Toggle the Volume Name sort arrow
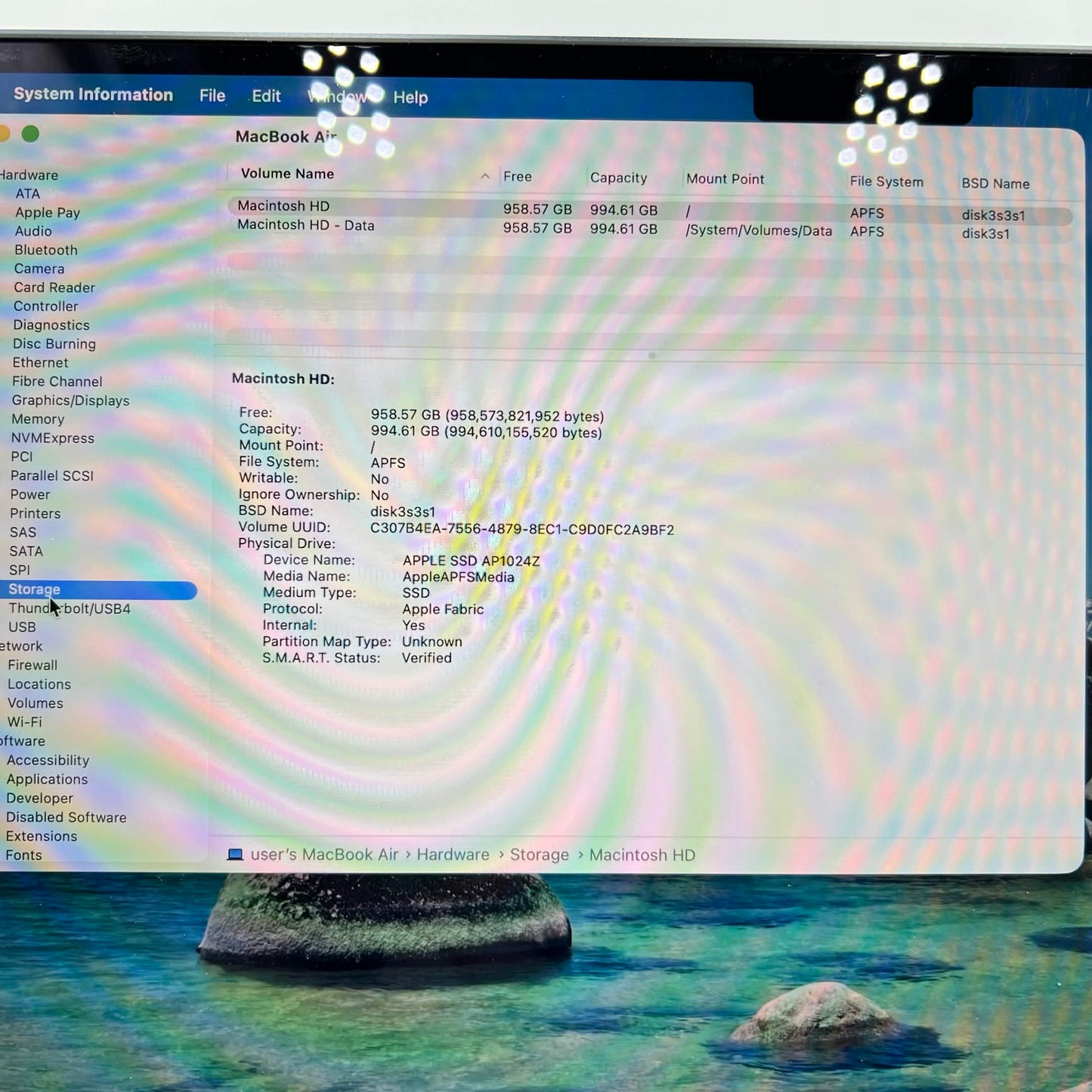 (485, 176)
